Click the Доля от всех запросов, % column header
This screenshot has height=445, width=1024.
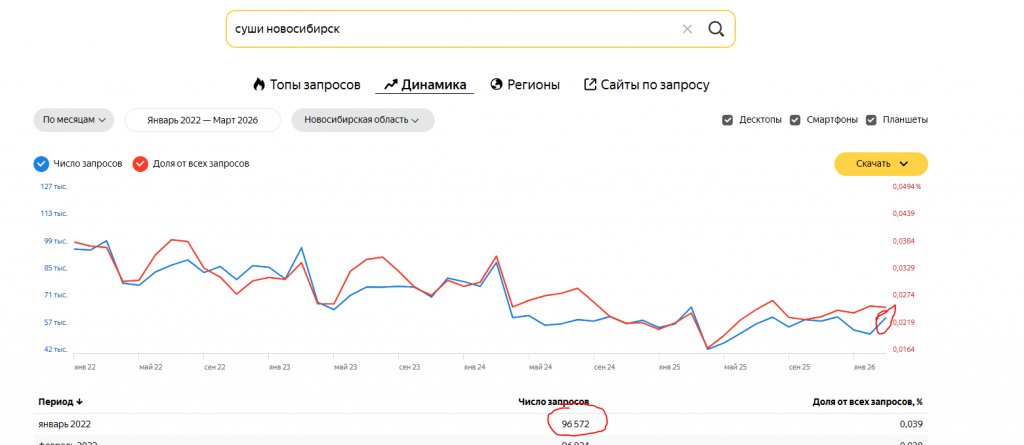coord(867,401)
